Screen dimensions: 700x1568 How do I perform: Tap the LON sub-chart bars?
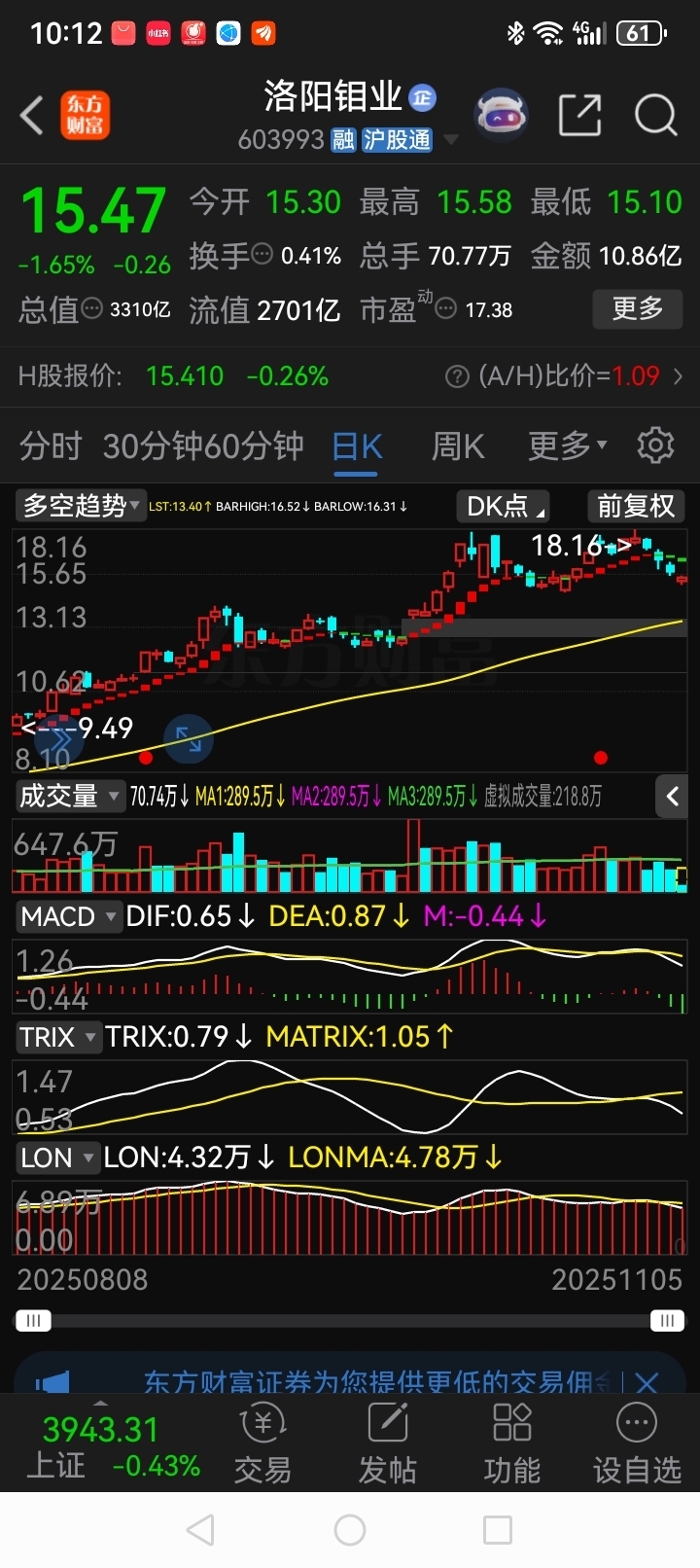pos(350,1218)
